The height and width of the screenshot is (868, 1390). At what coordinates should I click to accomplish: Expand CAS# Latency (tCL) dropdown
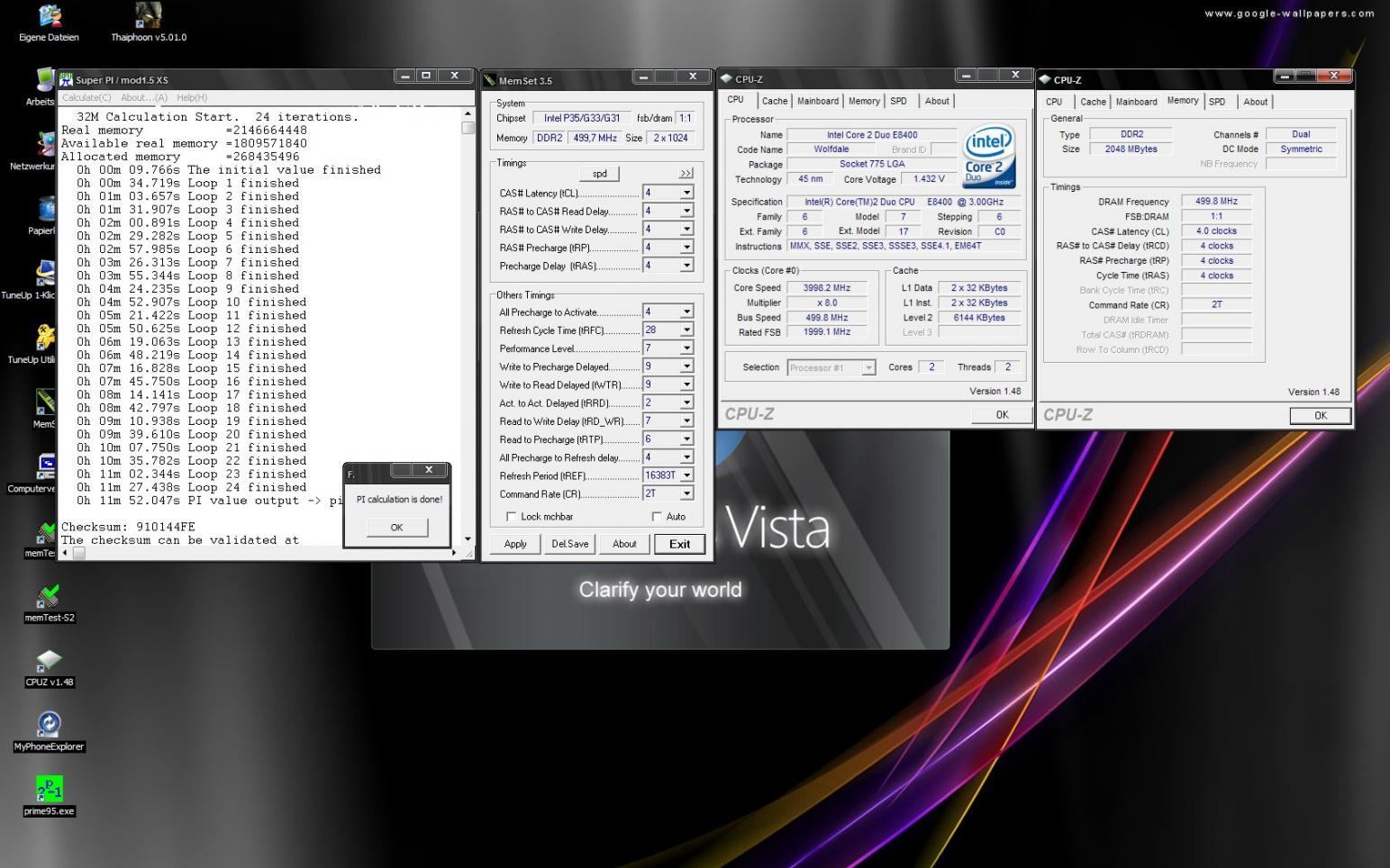pyautogui.click(x=686, y=193)
